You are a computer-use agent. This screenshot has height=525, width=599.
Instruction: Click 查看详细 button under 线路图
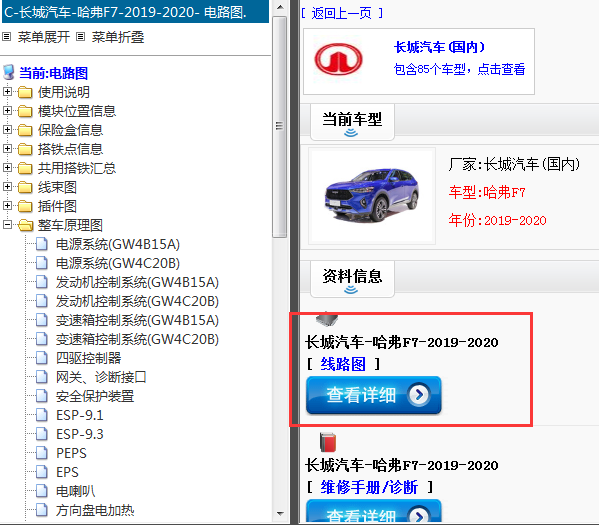click(374, 395)
